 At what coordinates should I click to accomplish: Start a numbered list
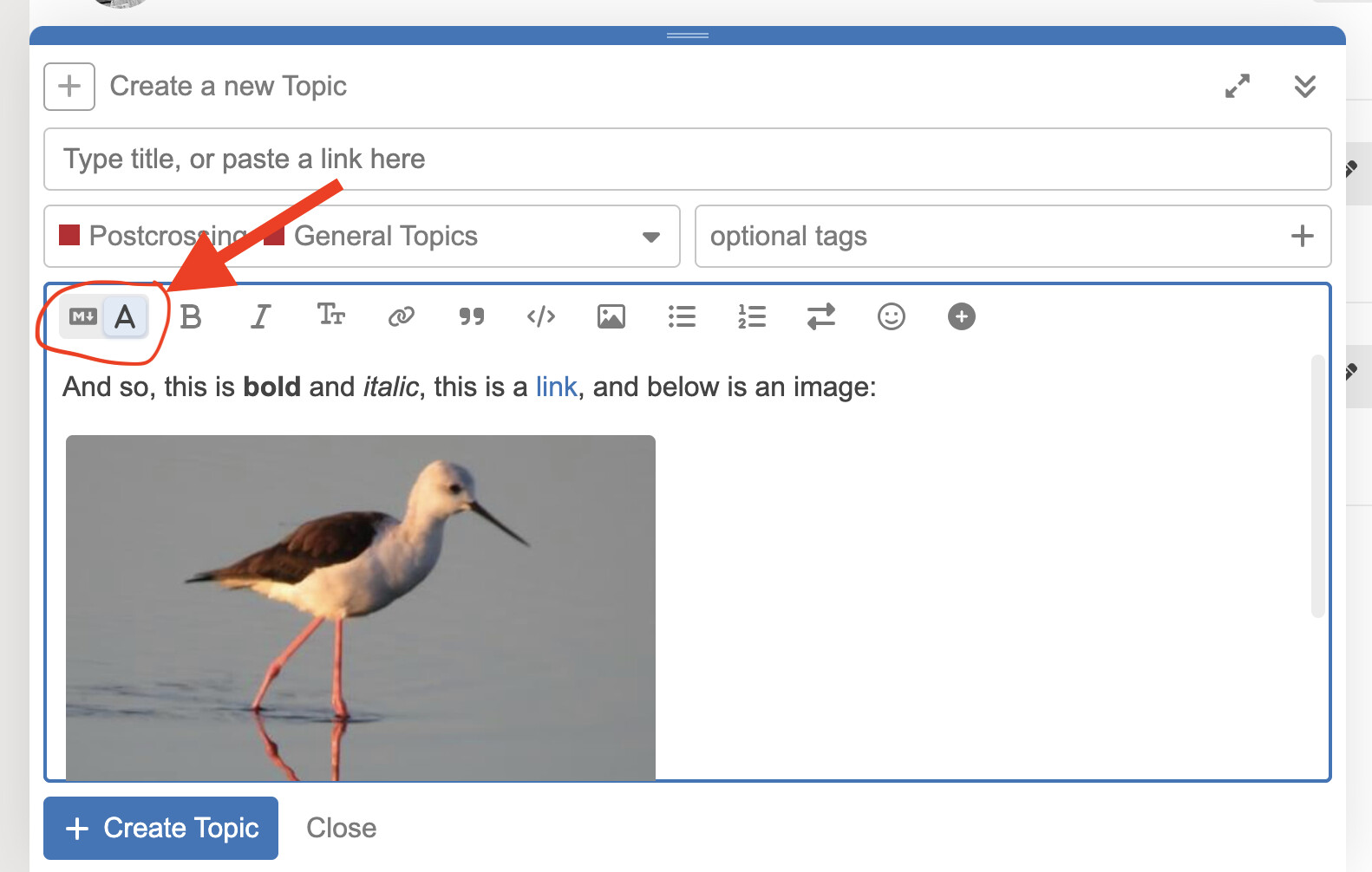point(752,317)
